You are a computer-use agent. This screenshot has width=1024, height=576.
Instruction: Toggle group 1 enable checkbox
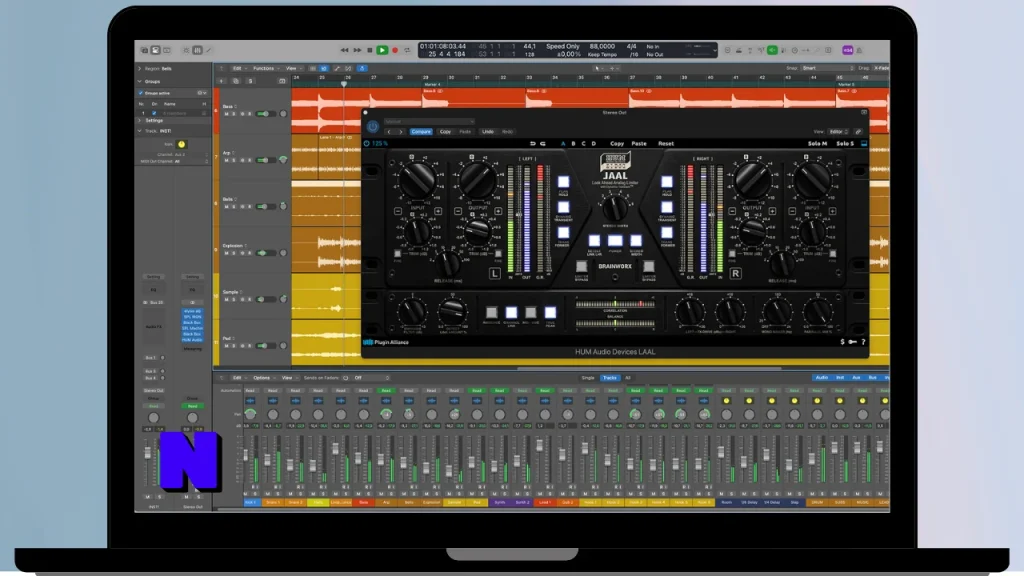click(154, 113)
